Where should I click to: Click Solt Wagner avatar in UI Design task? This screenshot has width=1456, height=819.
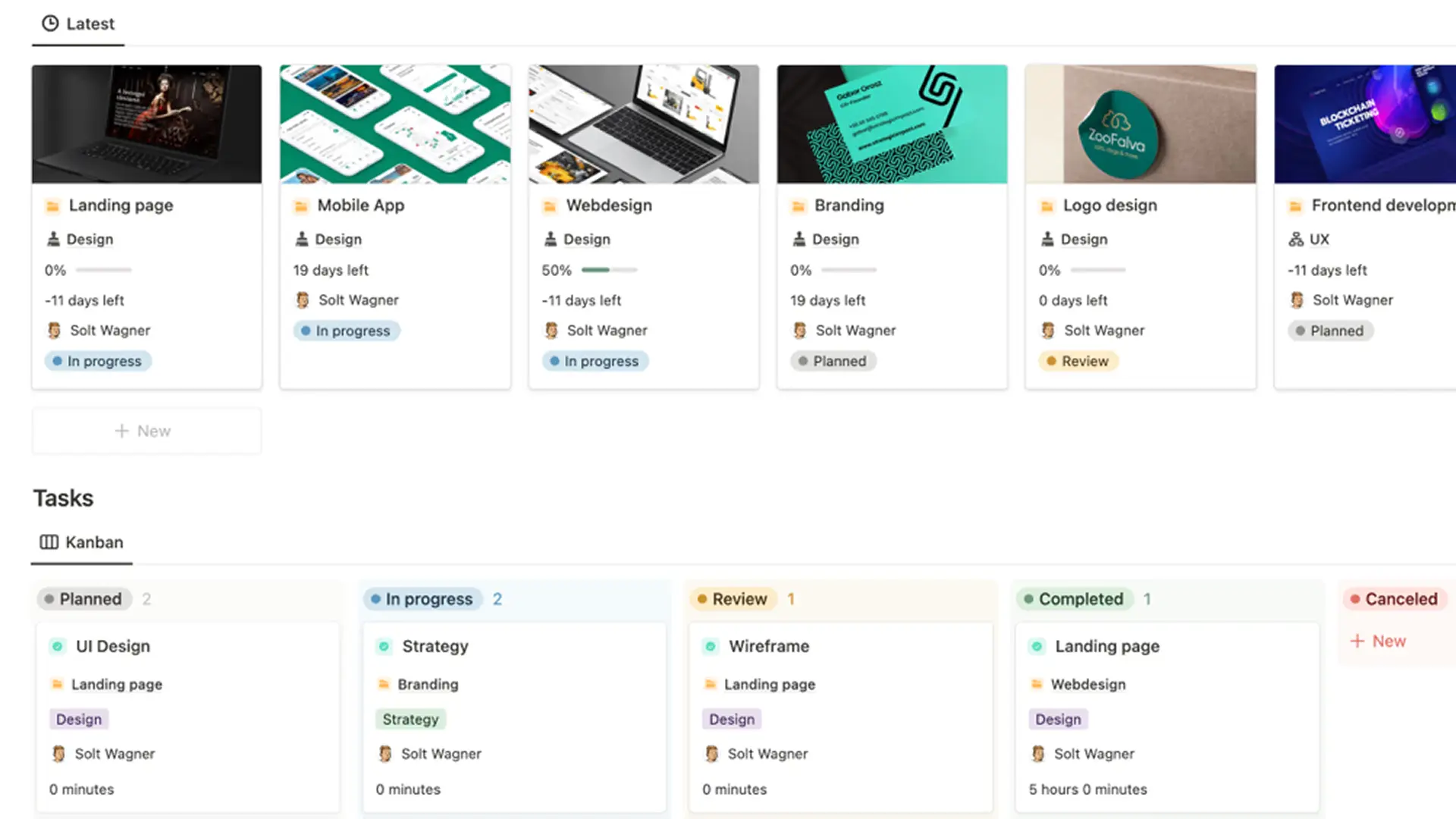pos(58,754)
